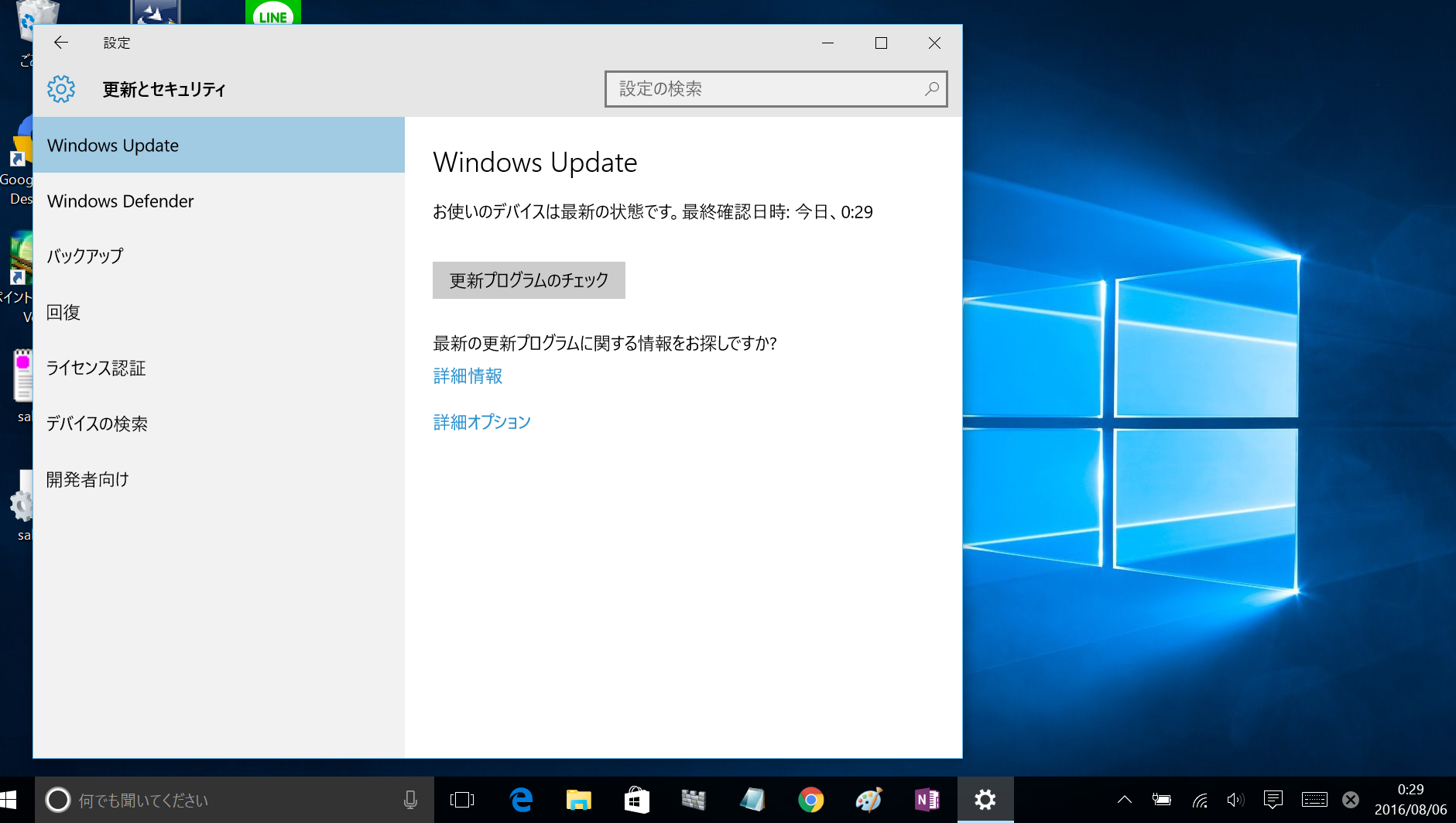This screenshot has width=1456, height=823.
Task: Launch OneNote from the taskbar
Action: click(x=927, y=800)
